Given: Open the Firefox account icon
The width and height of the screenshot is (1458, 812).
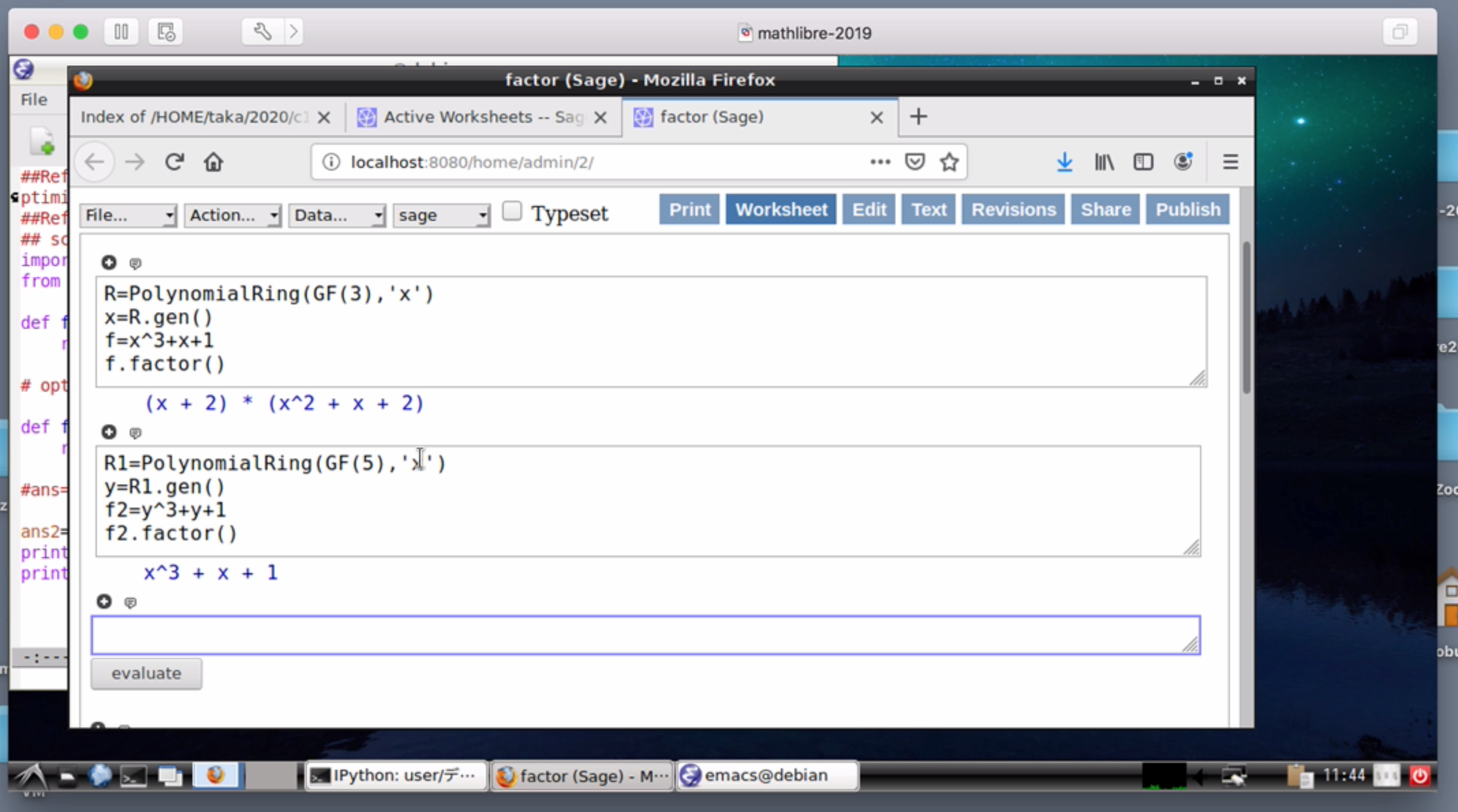Looking at the screenshot, I should point(1183,162).
